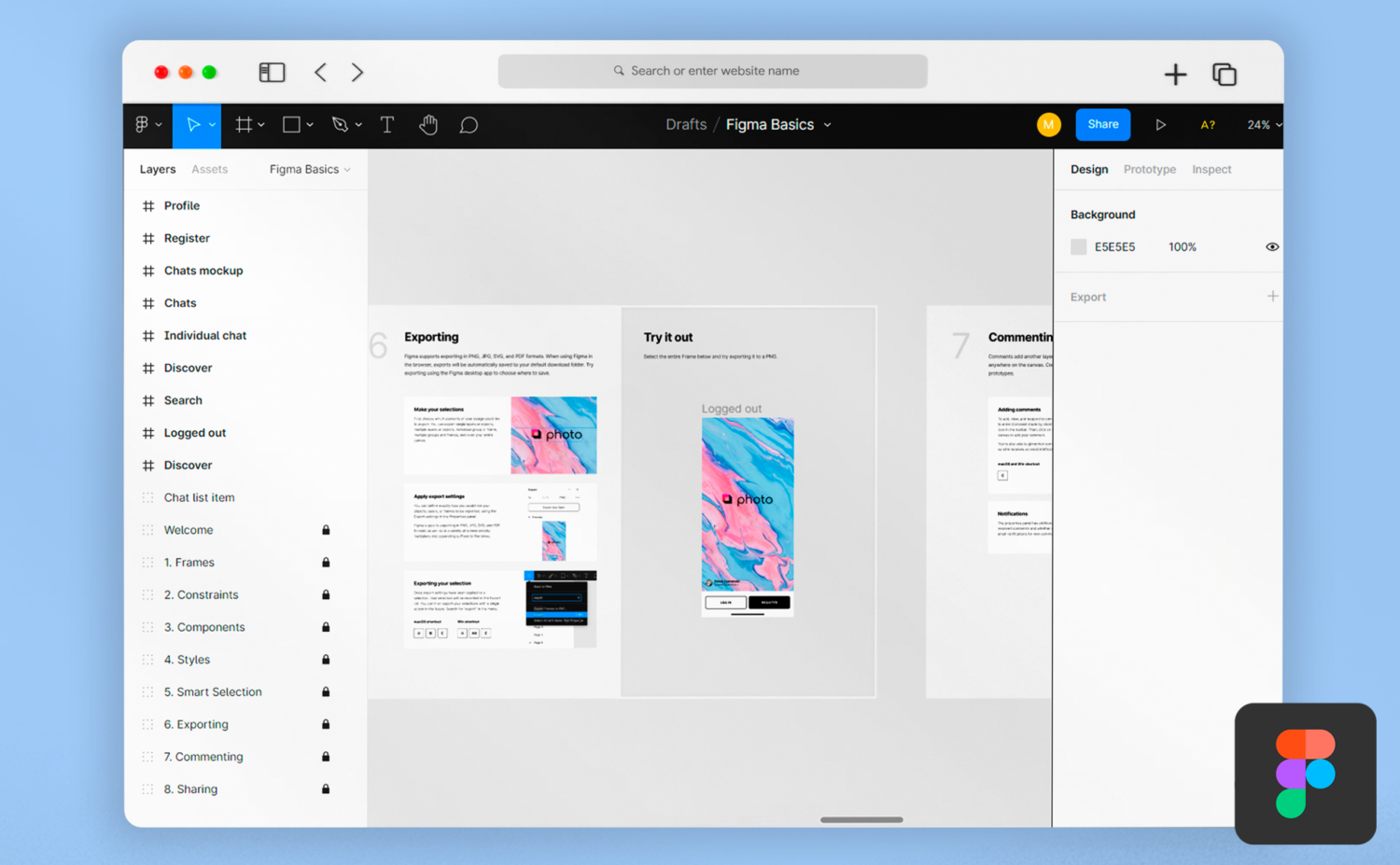Unlock the 2. Constraints layer
The image size is (1400, 865).
click(326, 594)
